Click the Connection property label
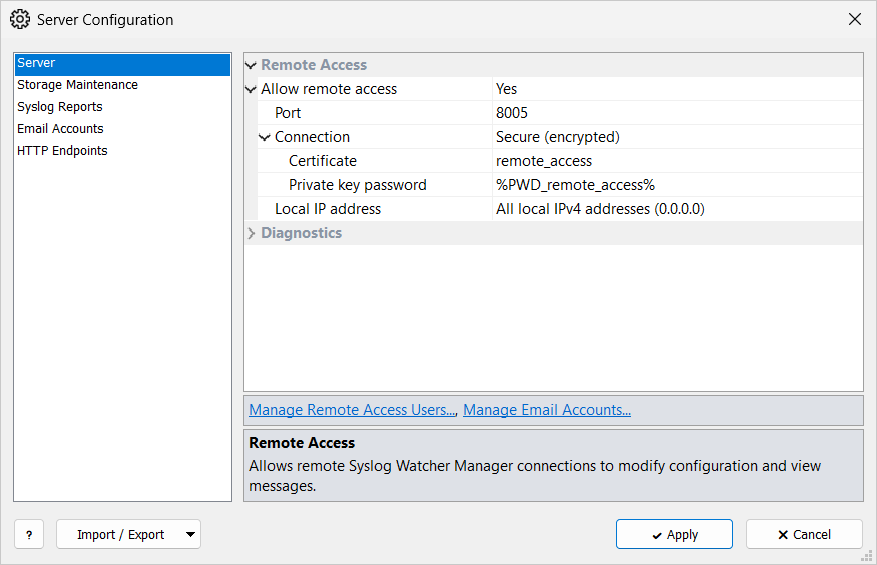 tap(312, 137)
